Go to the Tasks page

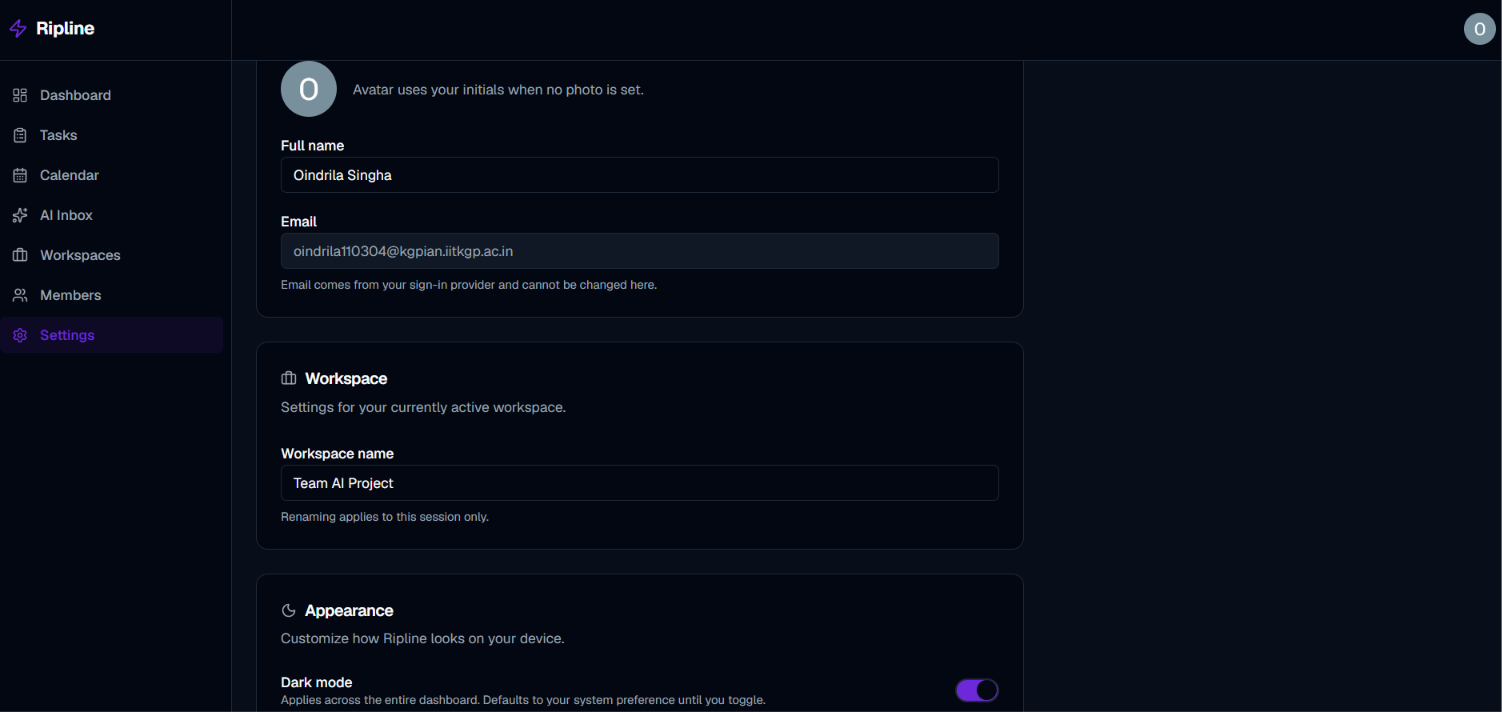click(x=112, y=135)
